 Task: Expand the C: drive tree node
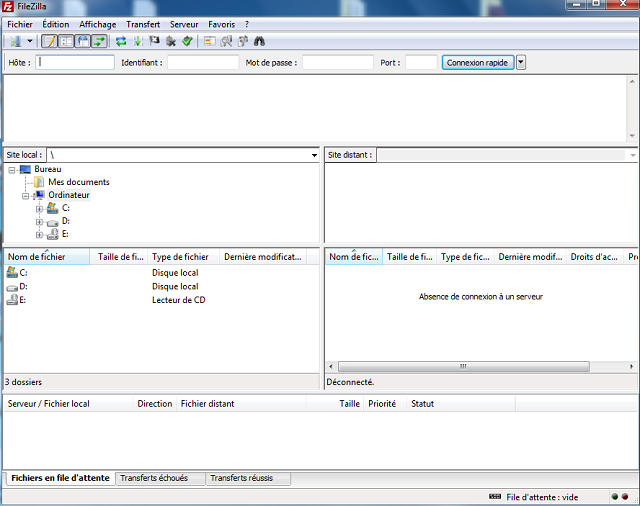click(x=39, y=208)
